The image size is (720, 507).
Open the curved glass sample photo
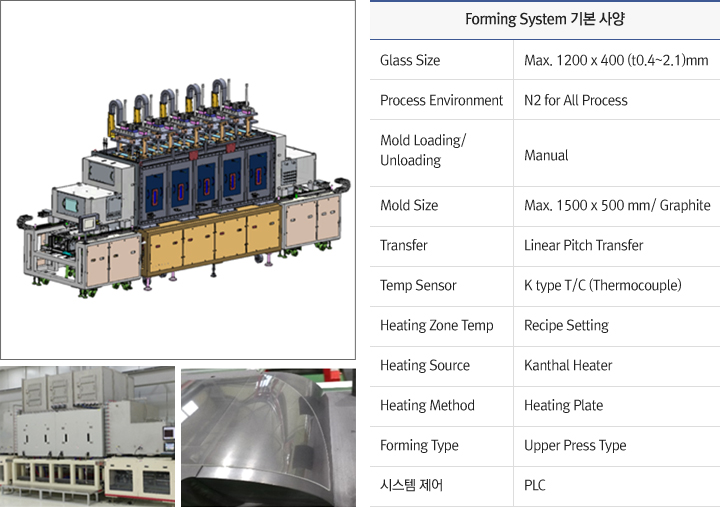tap(268, 438)
